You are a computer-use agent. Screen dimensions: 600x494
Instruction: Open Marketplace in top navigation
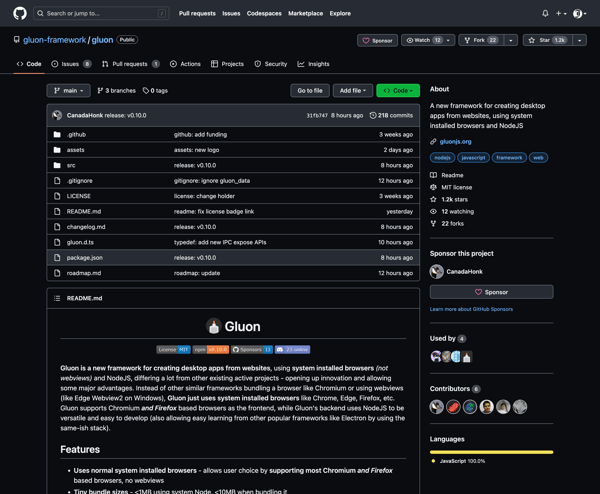[305, 13]
